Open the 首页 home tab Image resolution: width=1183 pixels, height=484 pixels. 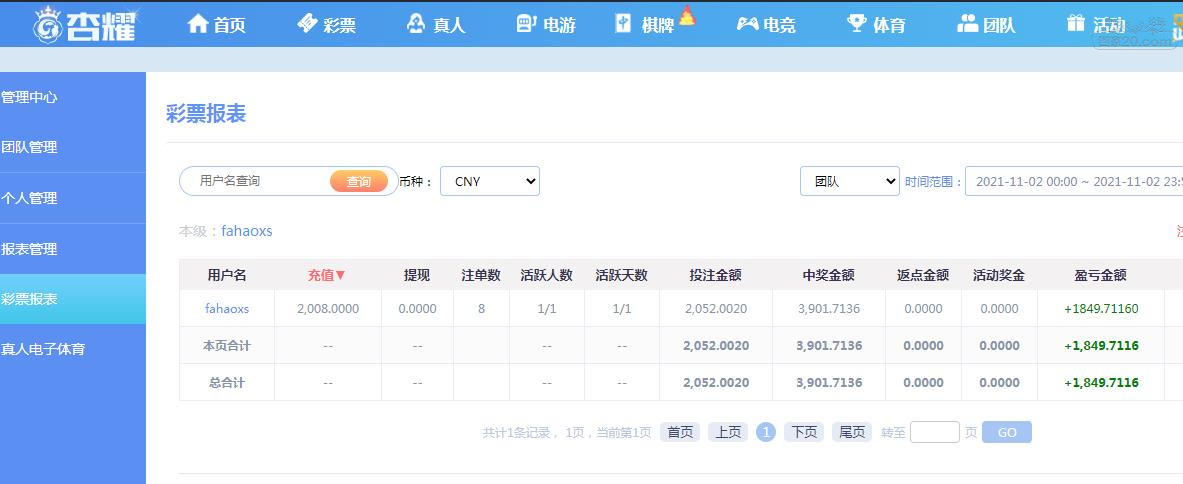(x=217, y=25)
